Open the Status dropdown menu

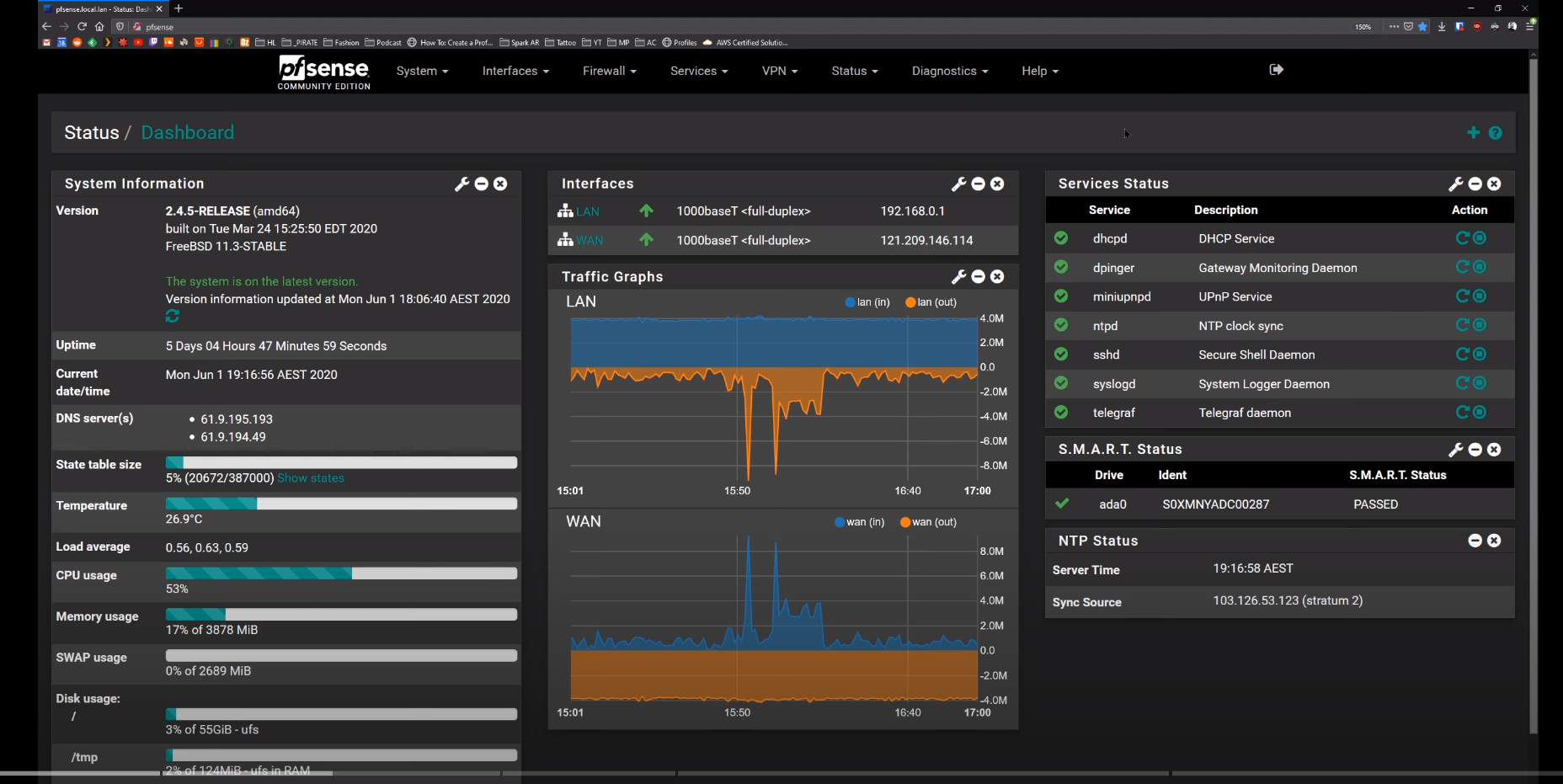click(x=855, y=71)
